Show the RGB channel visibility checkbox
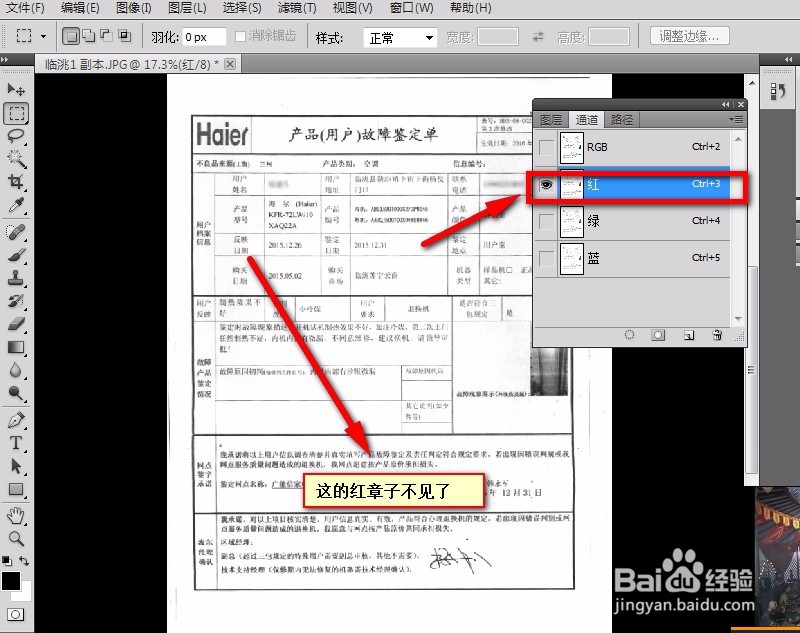 click(x=544, y=147)
